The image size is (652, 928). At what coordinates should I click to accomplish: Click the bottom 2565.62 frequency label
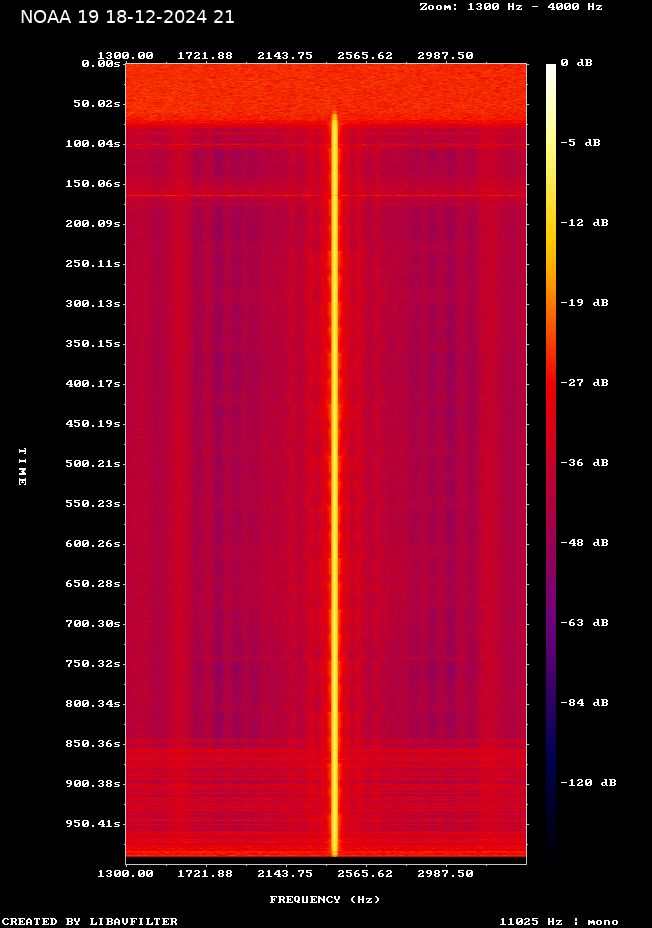pyautogui.click(x=365, y=873)
